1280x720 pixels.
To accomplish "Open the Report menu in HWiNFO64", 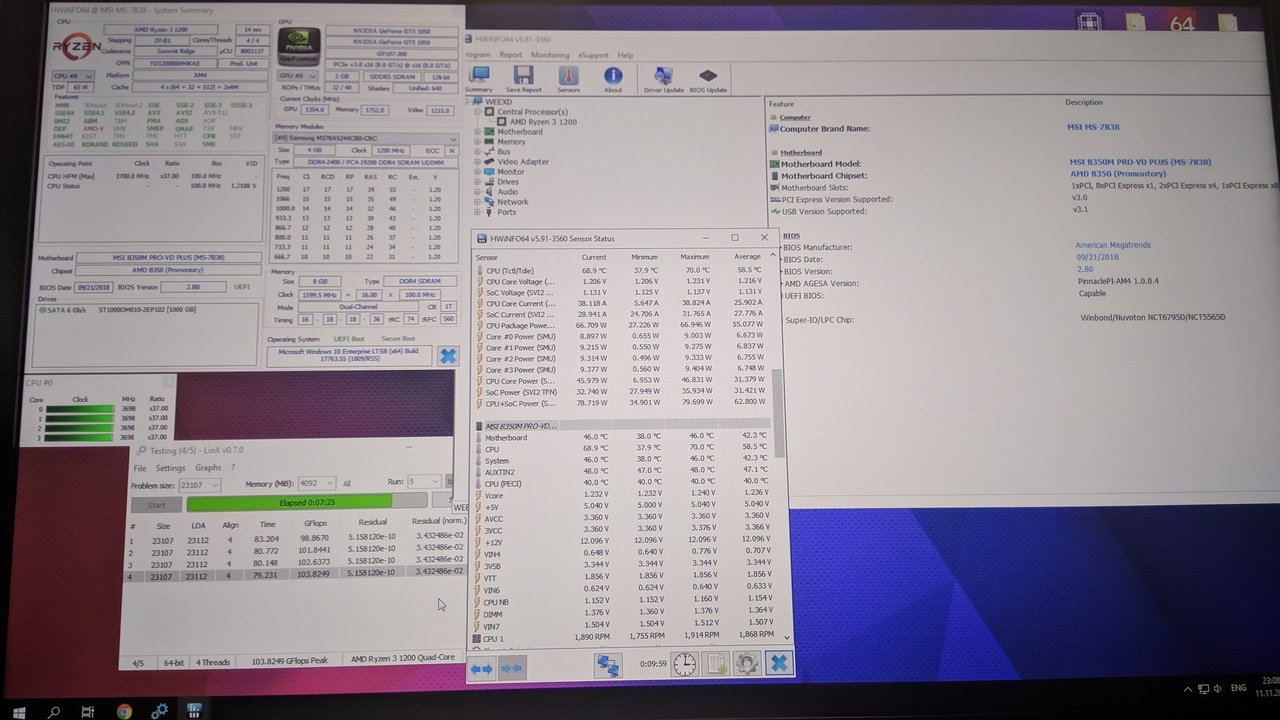I will 511,55.
